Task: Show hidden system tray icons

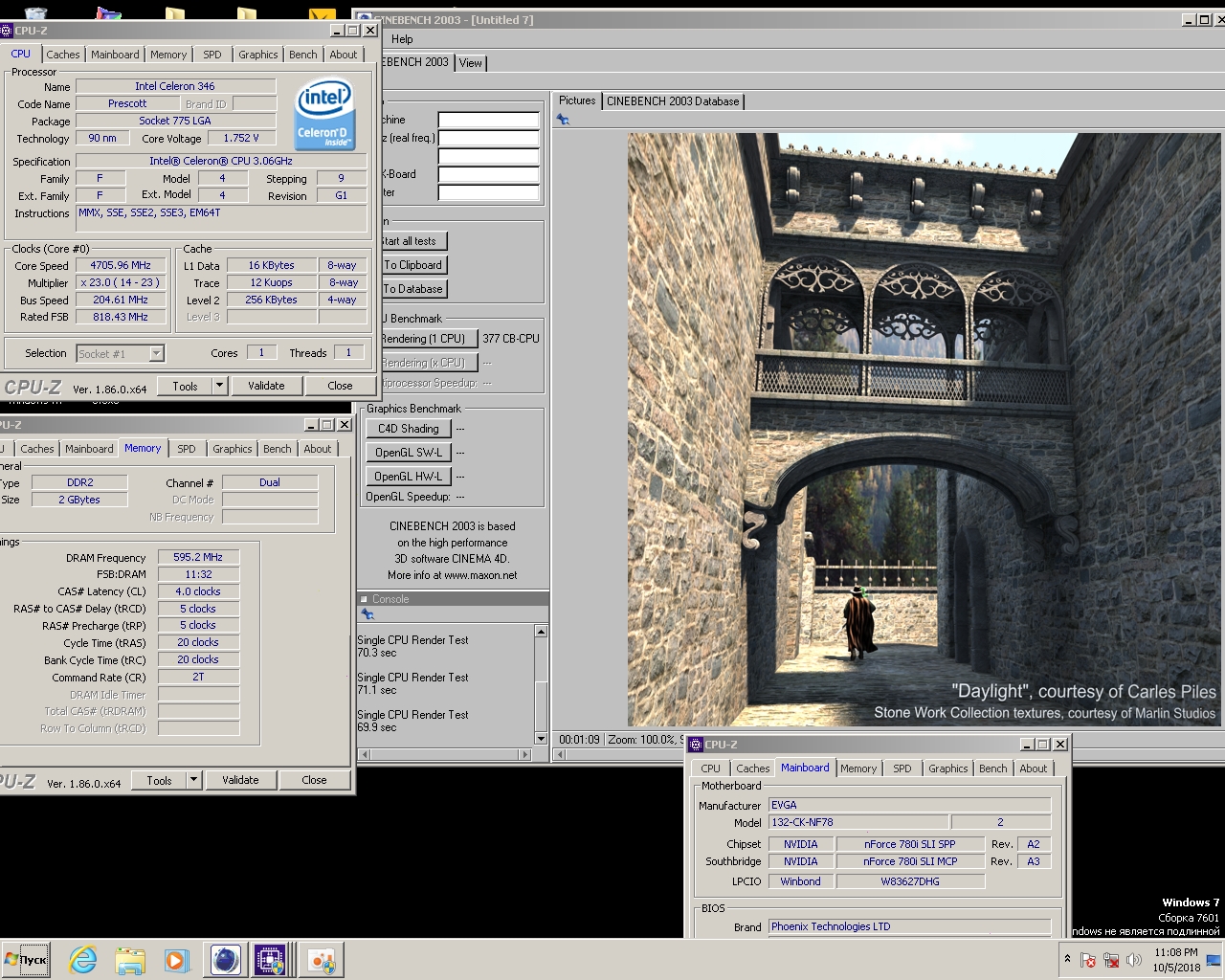Action: 1067,959
